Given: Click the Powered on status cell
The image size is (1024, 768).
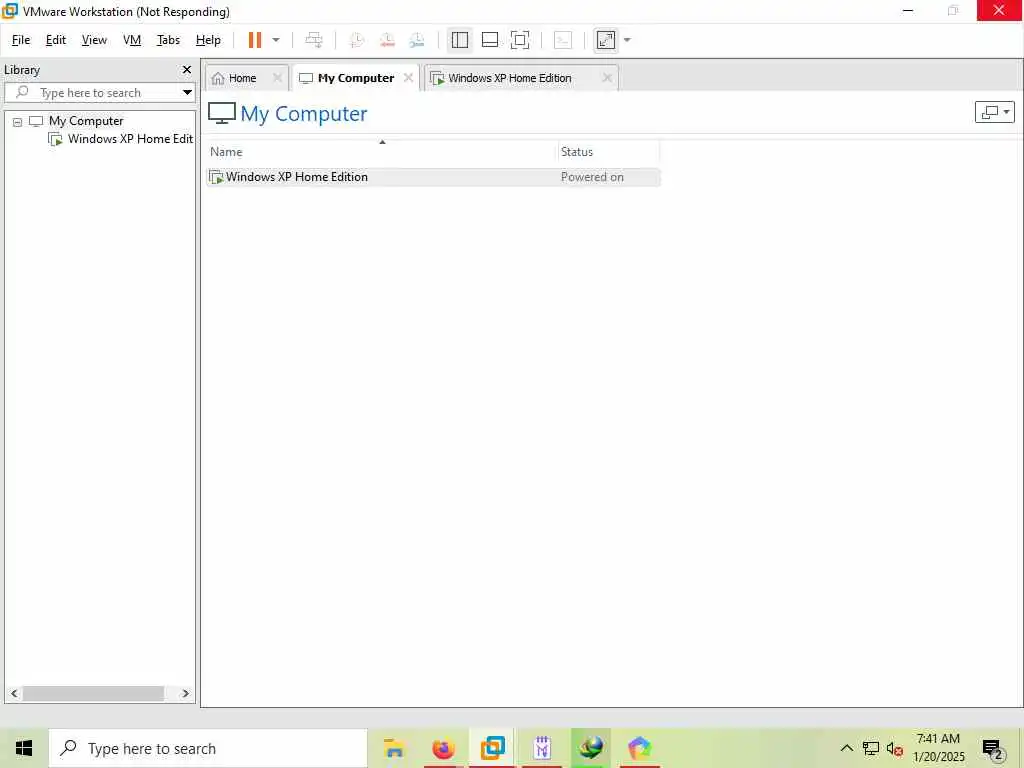Looking at the screenshot, I should click(592, 177).
